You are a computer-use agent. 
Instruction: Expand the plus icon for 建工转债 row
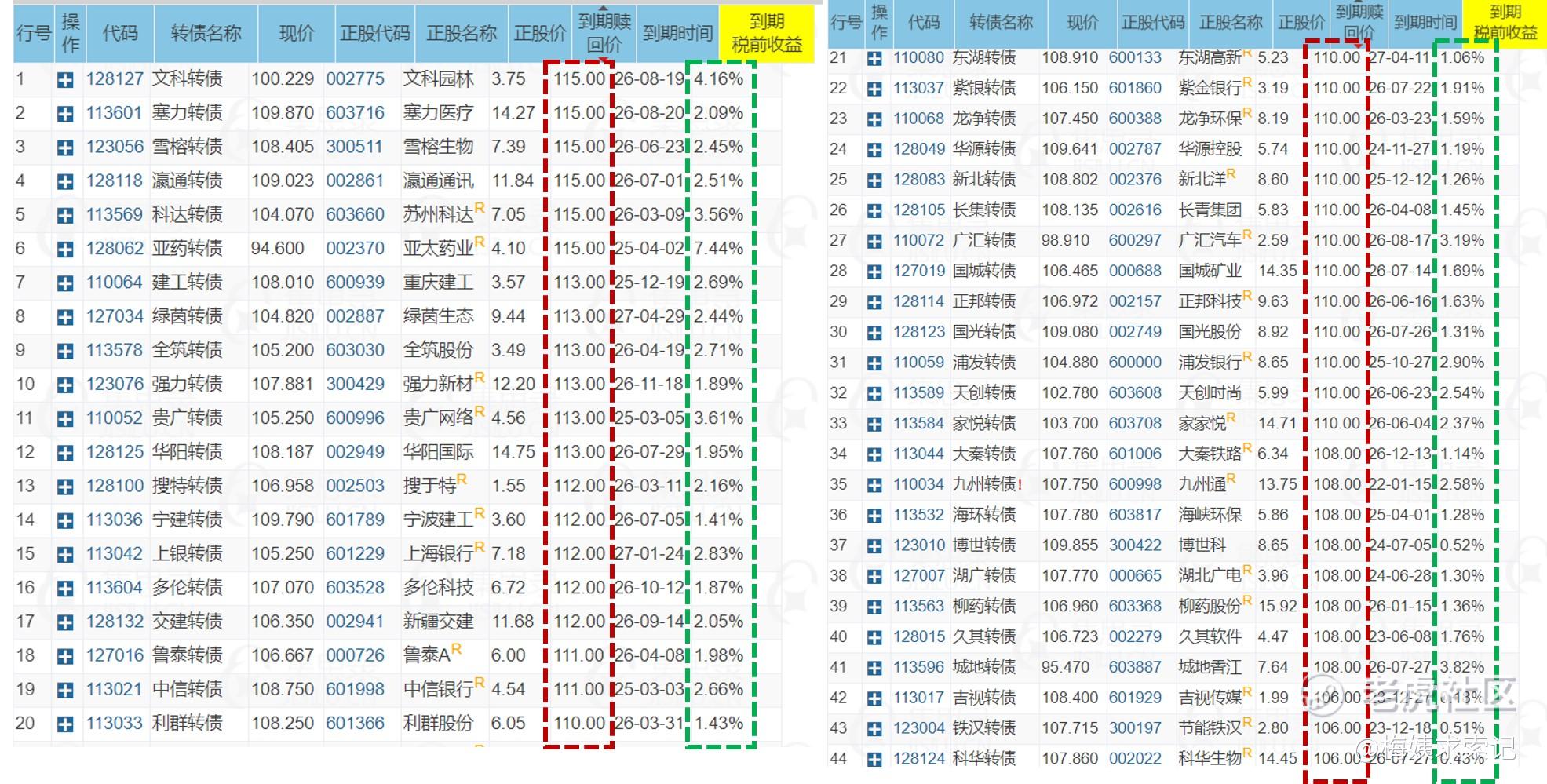point(65,283)
